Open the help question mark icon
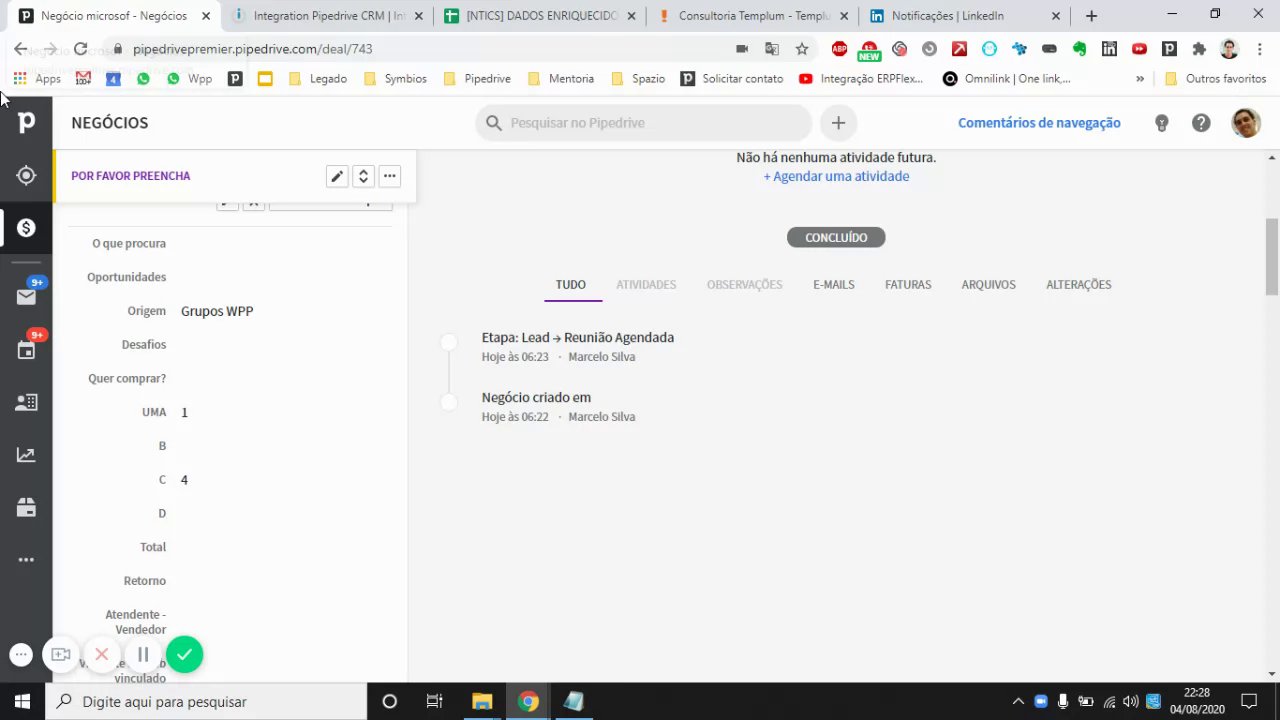1280x720 pixels. (x=1201, y=123)
